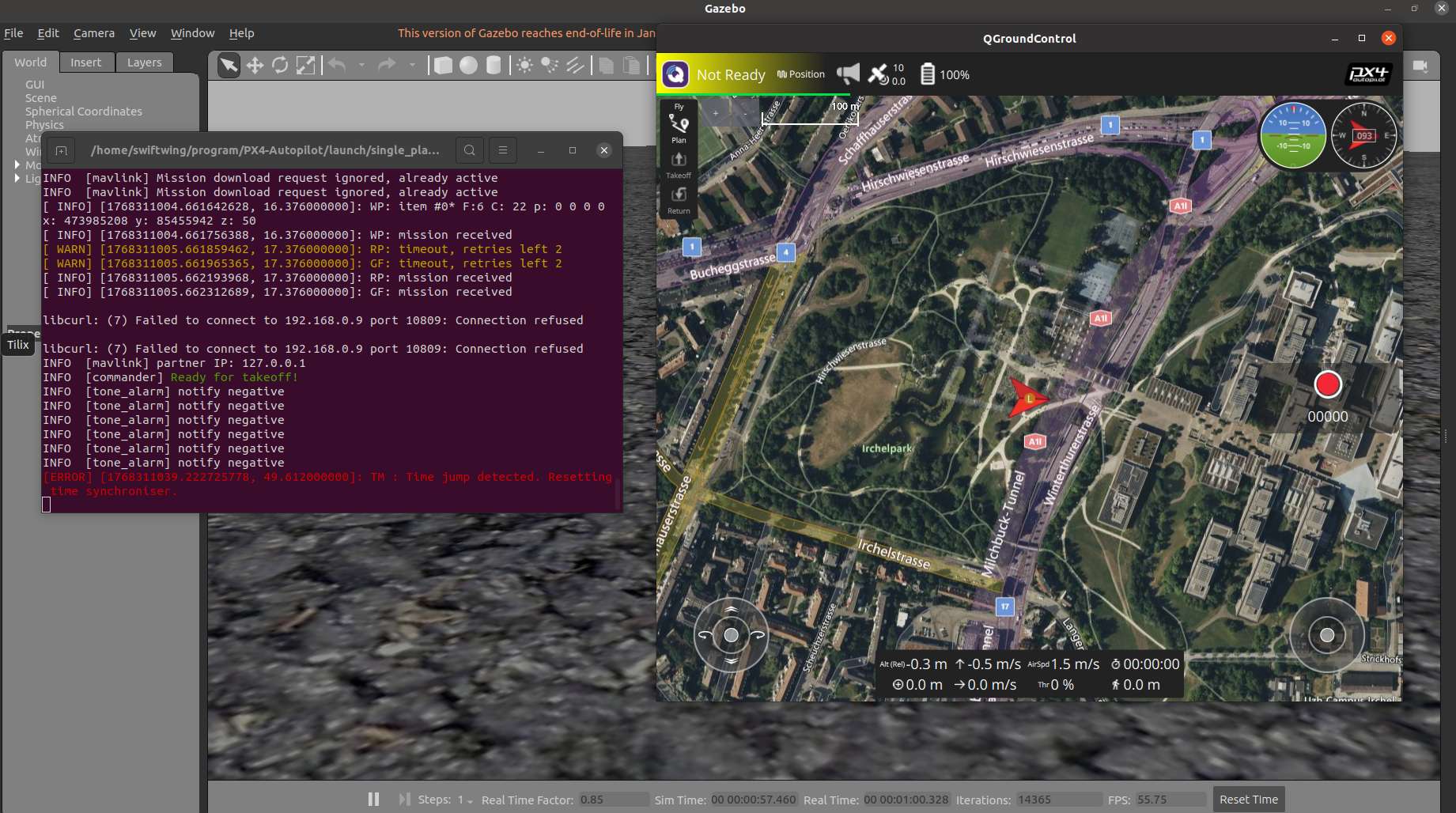This screenshot has height=813, width=1456.
Task: Click the battery 100% indicator
Action: pos(944,74)
